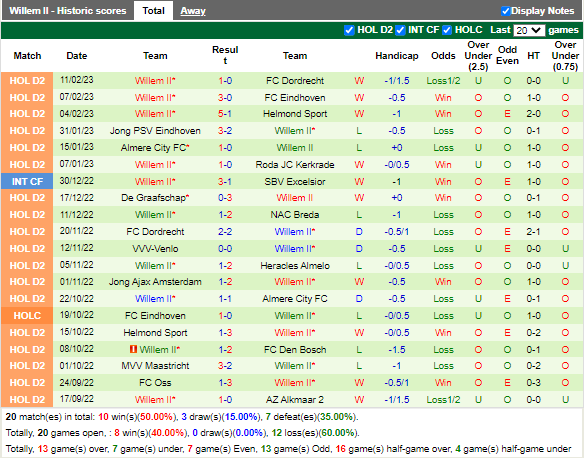Click date 17/09/22 in the table
The width and height of the screenshot is (584, 458).
pyautogui.click(x=77, y=399)
